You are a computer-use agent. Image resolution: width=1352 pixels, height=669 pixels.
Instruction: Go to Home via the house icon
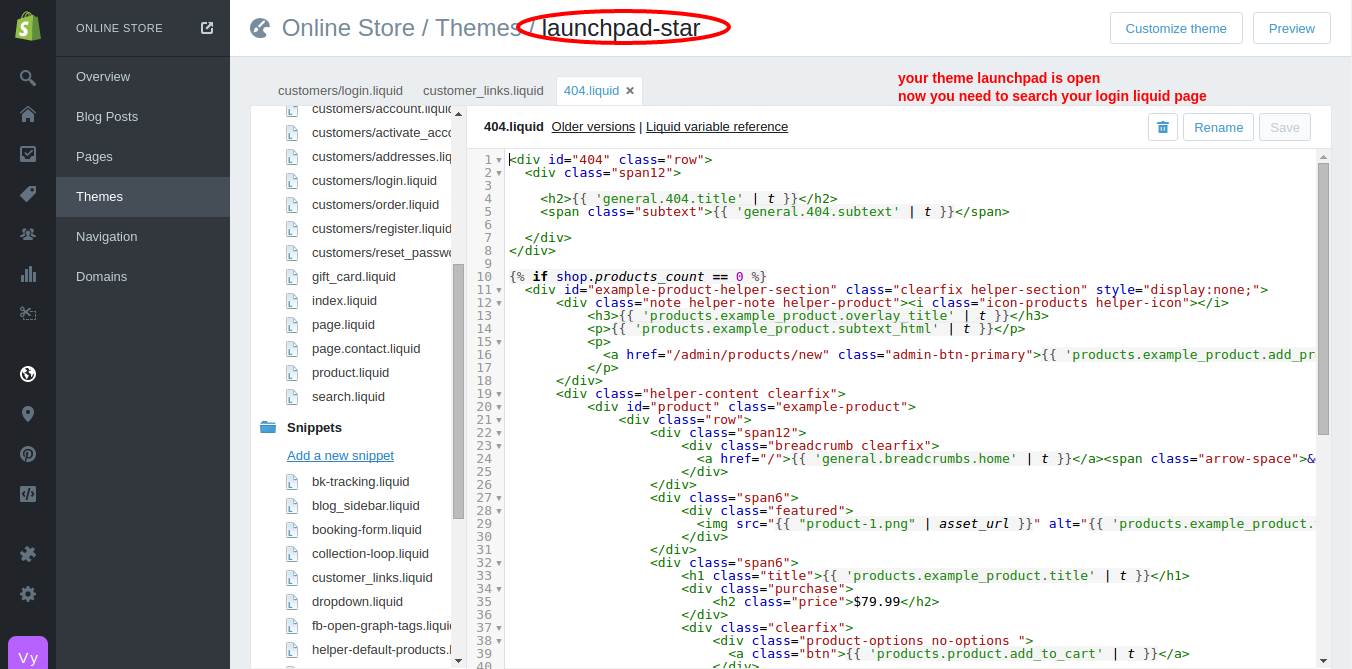(x=28, y=114)
